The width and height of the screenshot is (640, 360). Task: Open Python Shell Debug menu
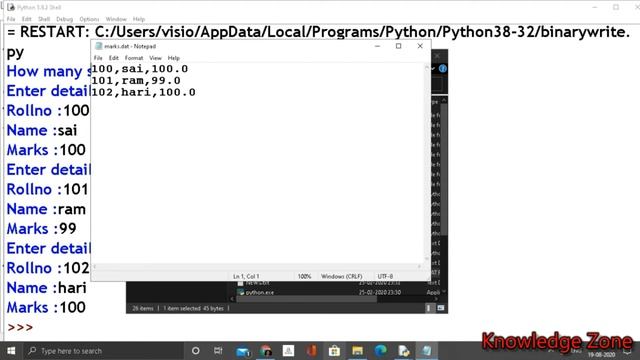(64, 19)
